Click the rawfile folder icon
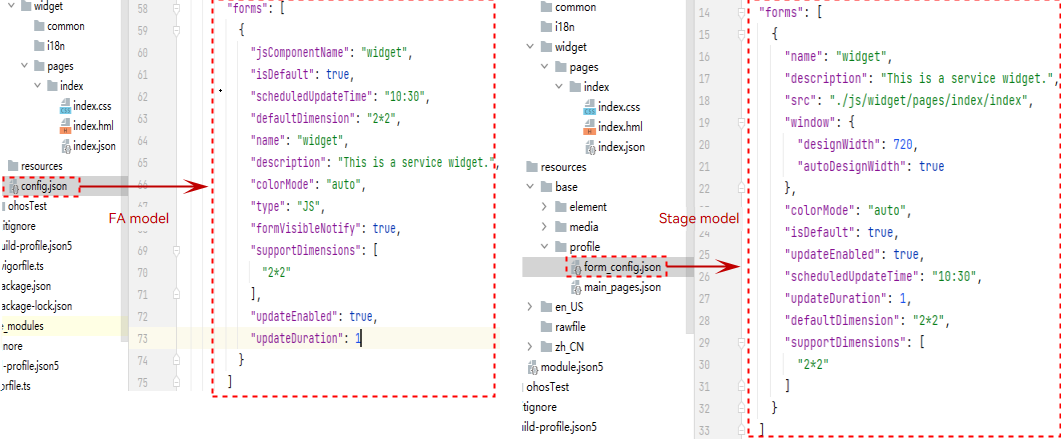 pos(547,327)
